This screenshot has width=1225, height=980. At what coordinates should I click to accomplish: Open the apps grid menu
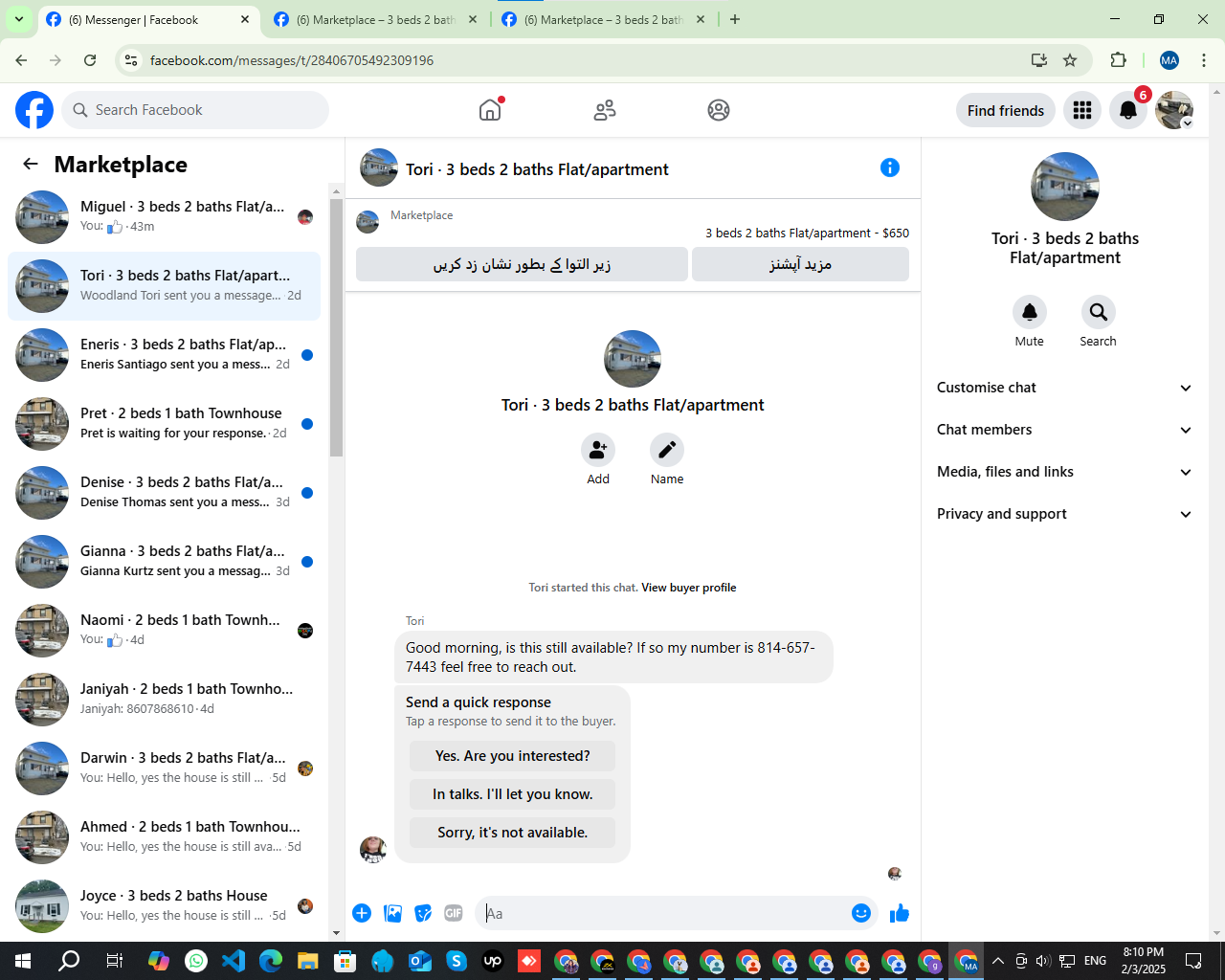click(1082, 110)
